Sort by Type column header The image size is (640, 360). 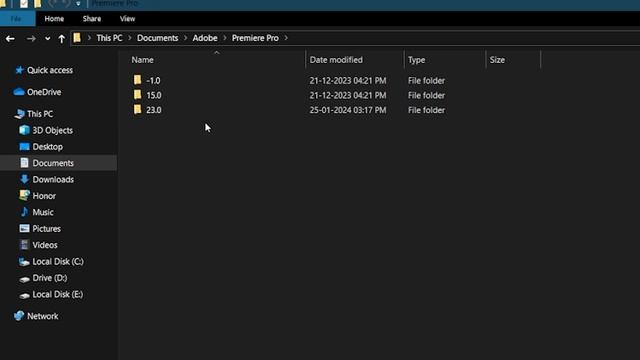416,60
